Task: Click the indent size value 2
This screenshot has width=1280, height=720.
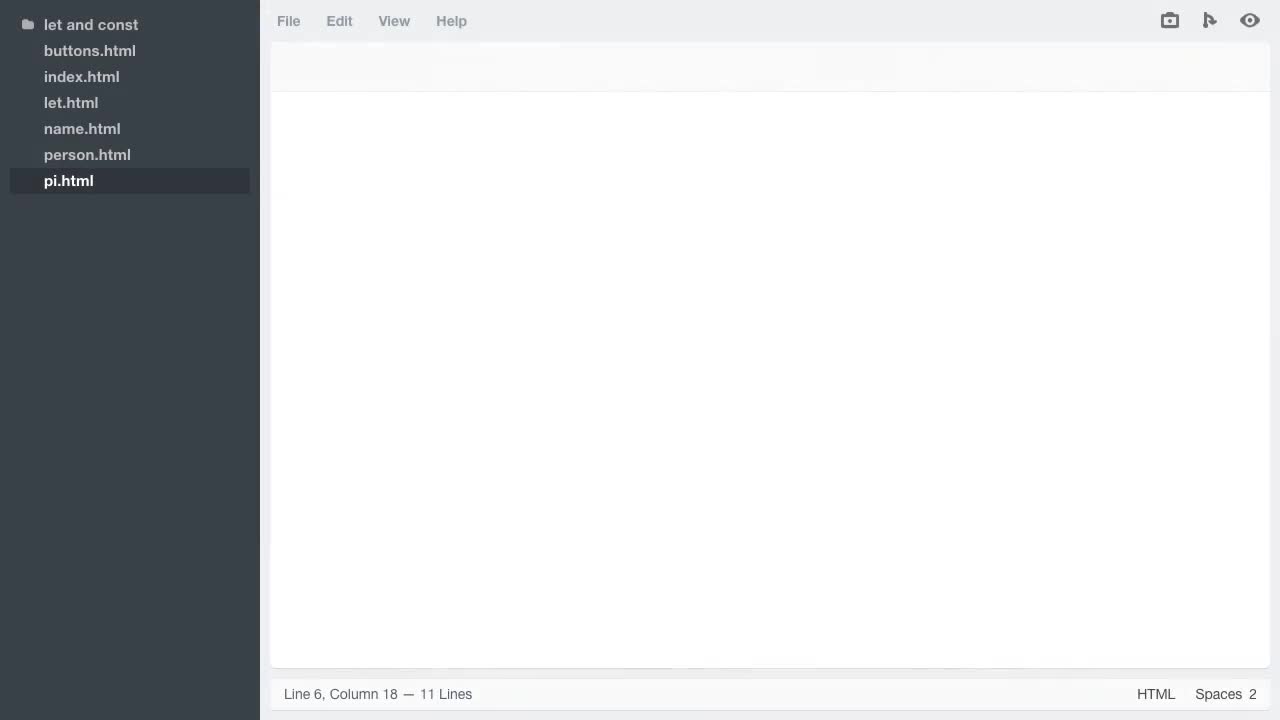Action: point(1252,694)
